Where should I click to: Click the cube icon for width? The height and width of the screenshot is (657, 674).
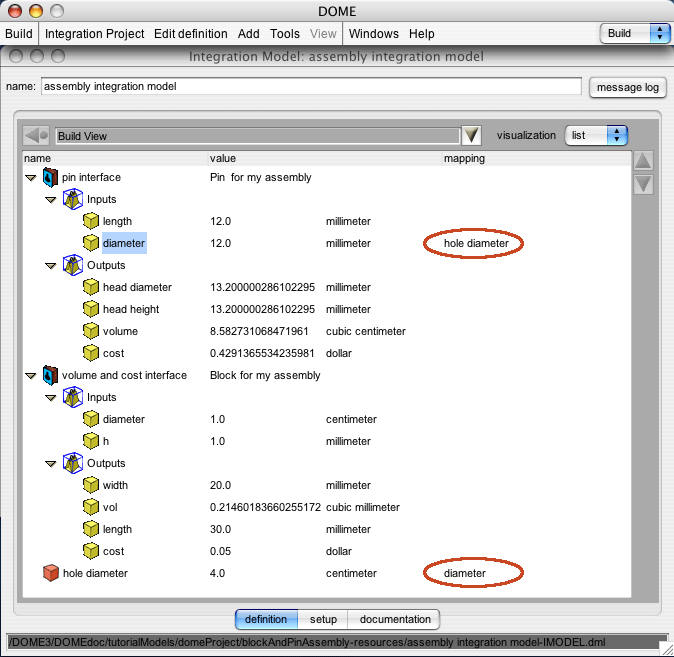tap(91, 485)
